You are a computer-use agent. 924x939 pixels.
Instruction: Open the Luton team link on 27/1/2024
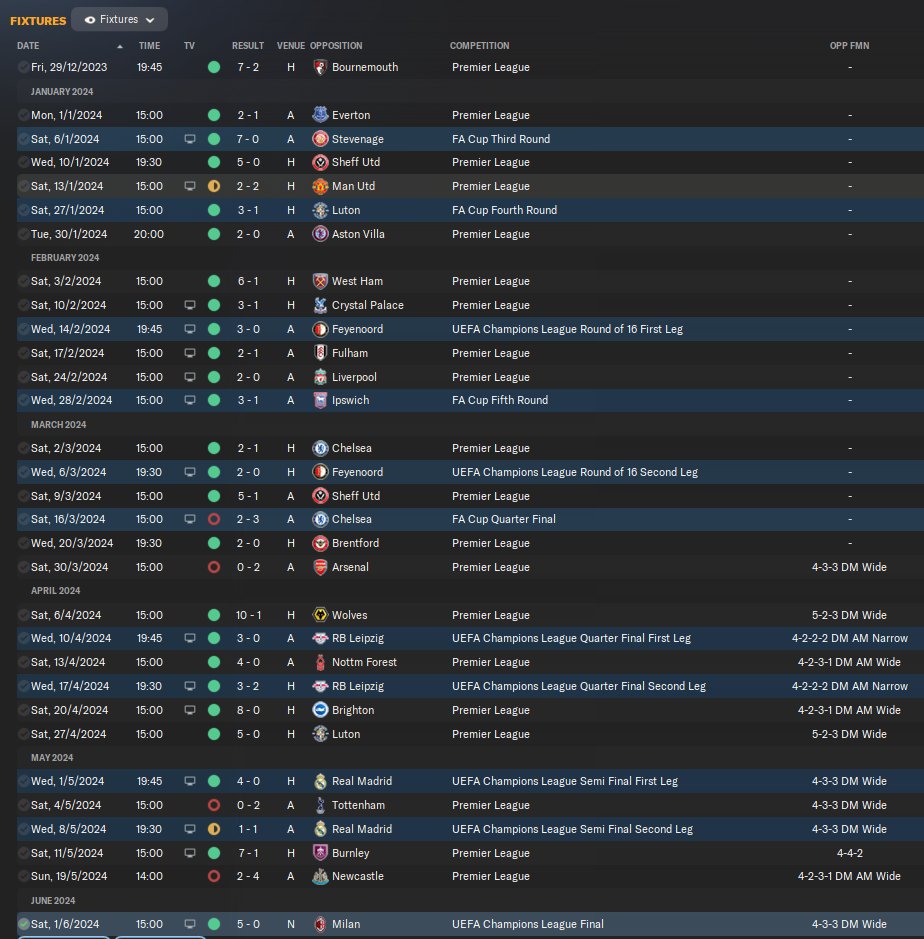click(346, 210)
